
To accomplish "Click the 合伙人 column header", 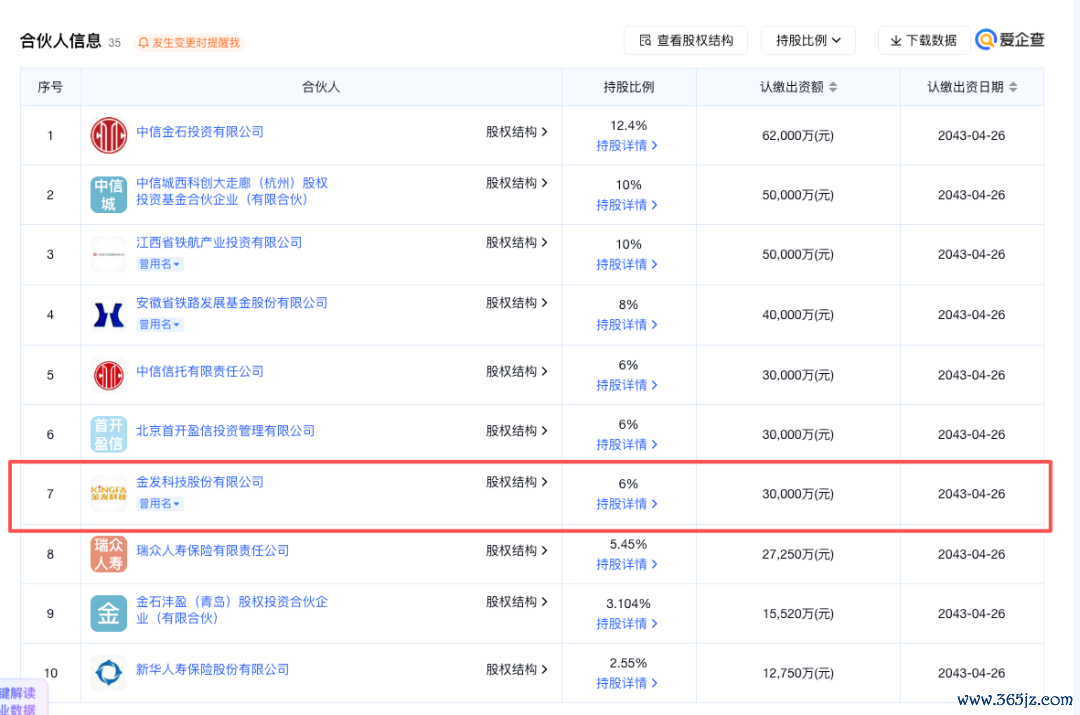I will (321, 87).
